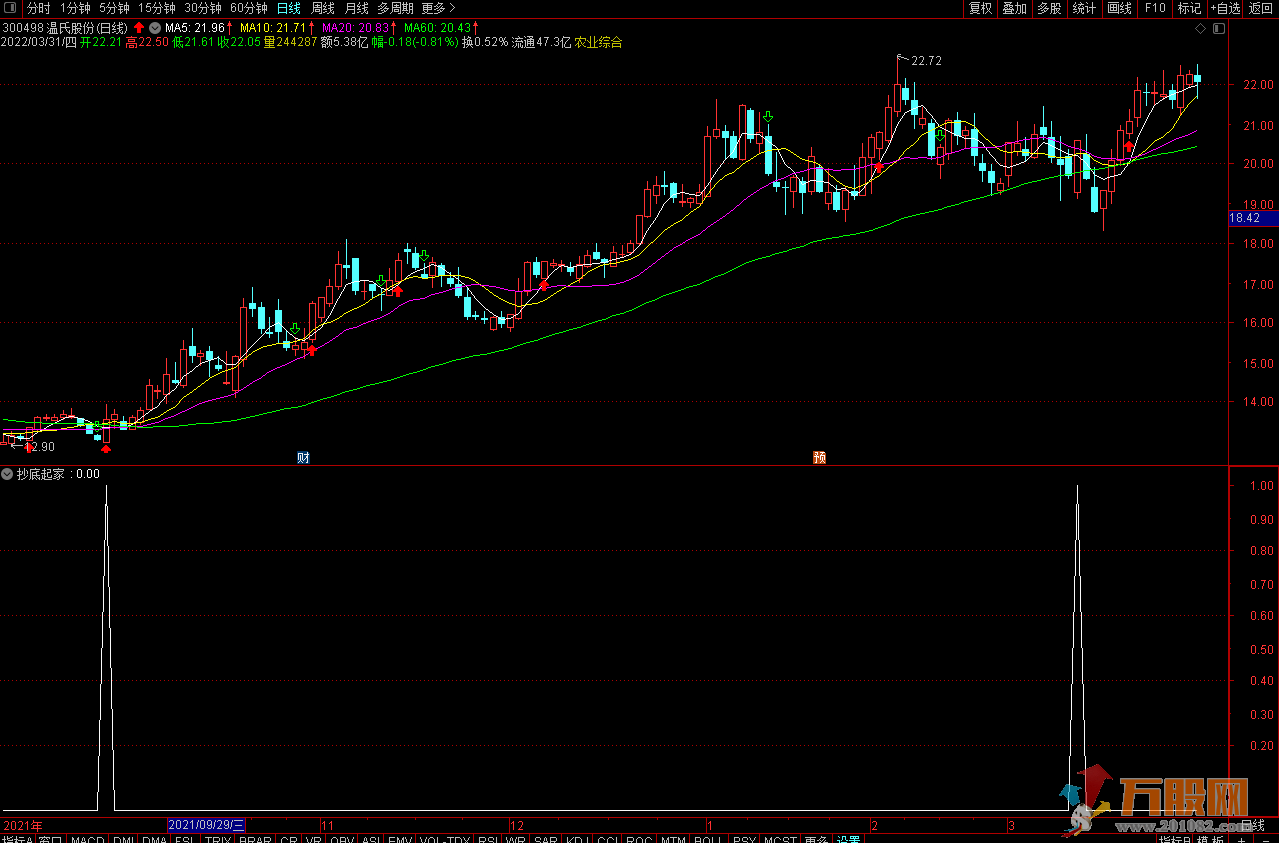The height and width of the screenshot is (843, 1279).
Task: Open the 多周期 multi-period view
Action: click(x=395, y=8)
